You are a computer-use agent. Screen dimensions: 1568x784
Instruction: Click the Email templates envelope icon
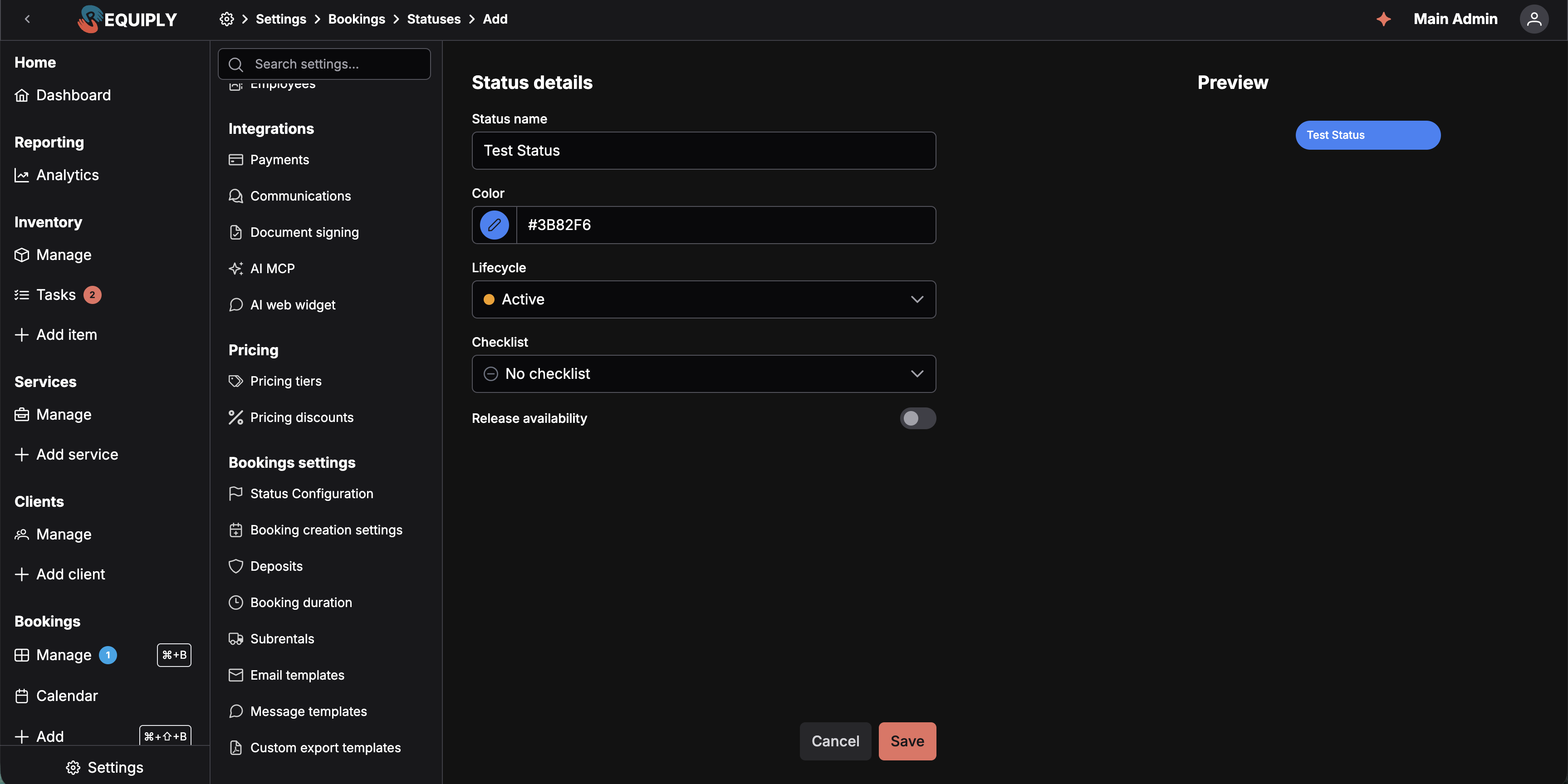pos(235,676)
